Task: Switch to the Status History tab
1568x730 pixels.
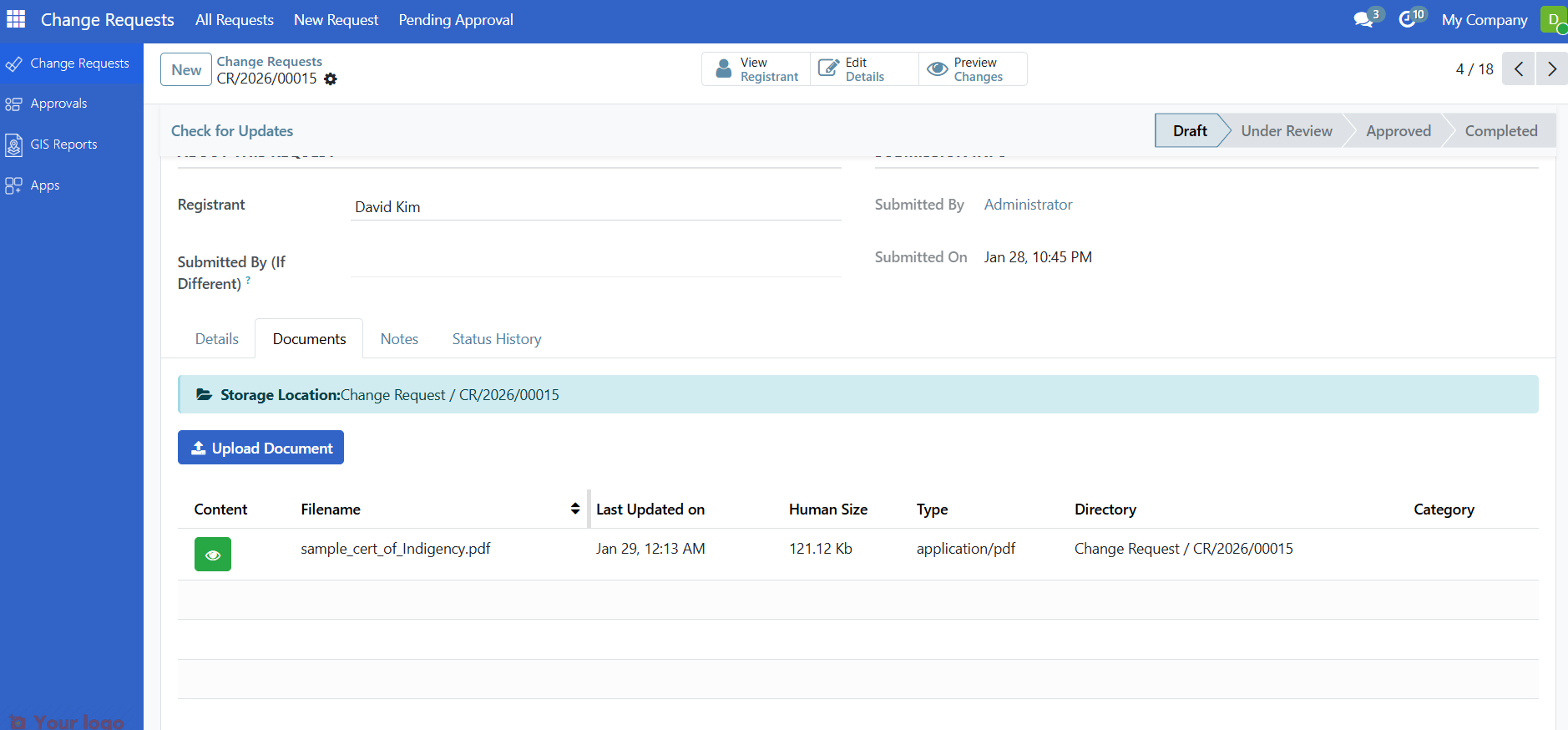Action: pyautogui.click(x=496, y=339)
